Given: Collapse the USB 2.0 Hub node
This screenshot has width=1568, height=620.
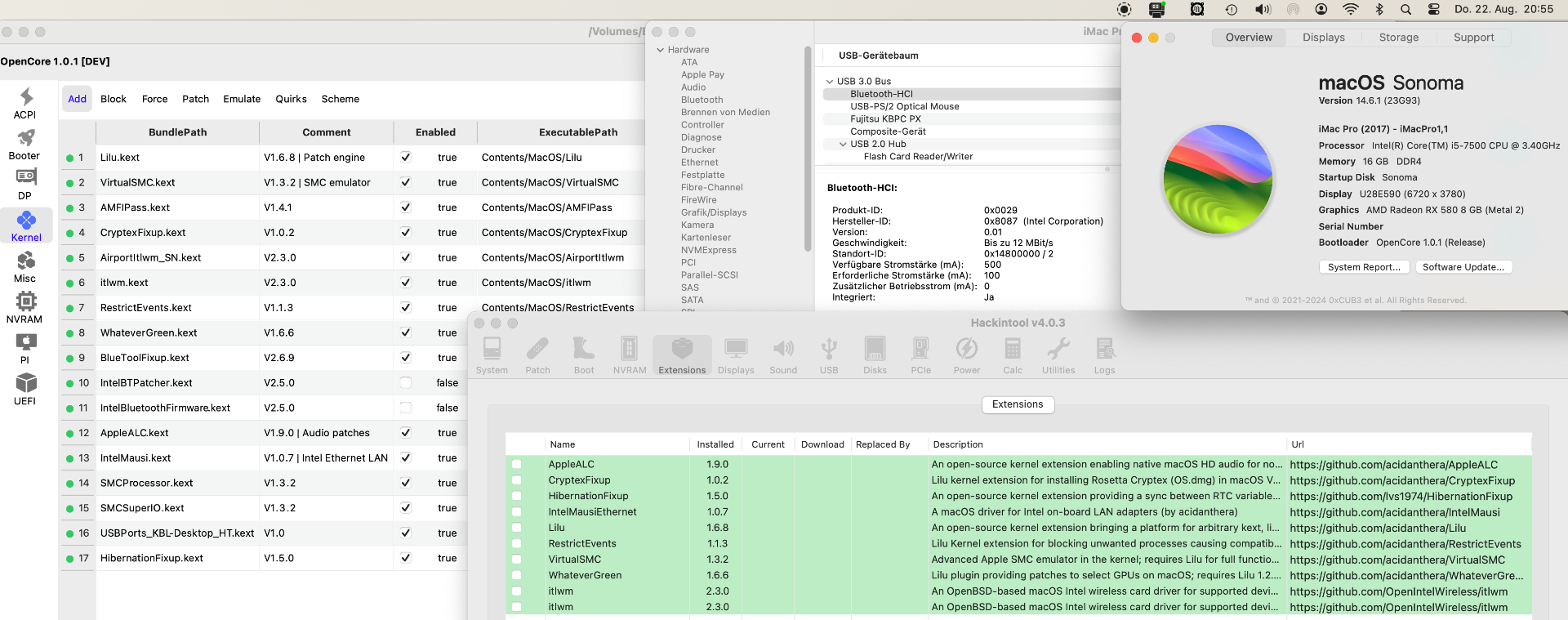Looking at the screenshot, I should (843, 144).
